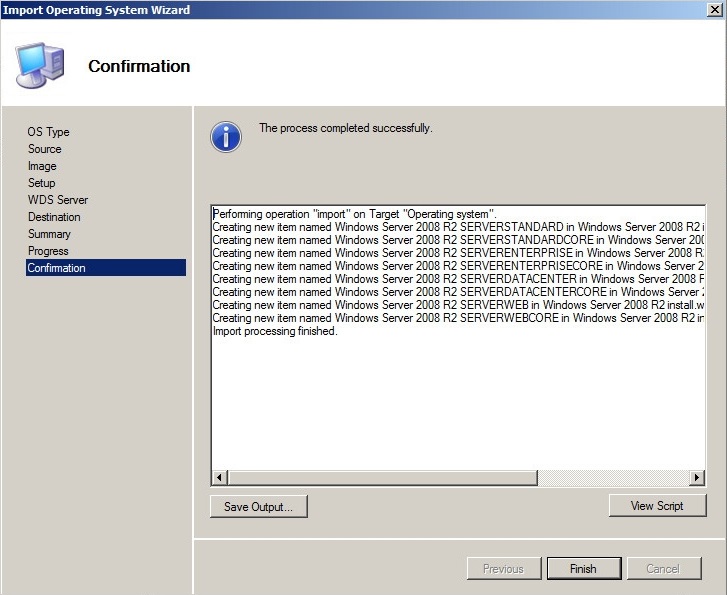Click the highlighted Confirmation step
The height and width of the screenshot is (595, 727).
coord(57,268)
